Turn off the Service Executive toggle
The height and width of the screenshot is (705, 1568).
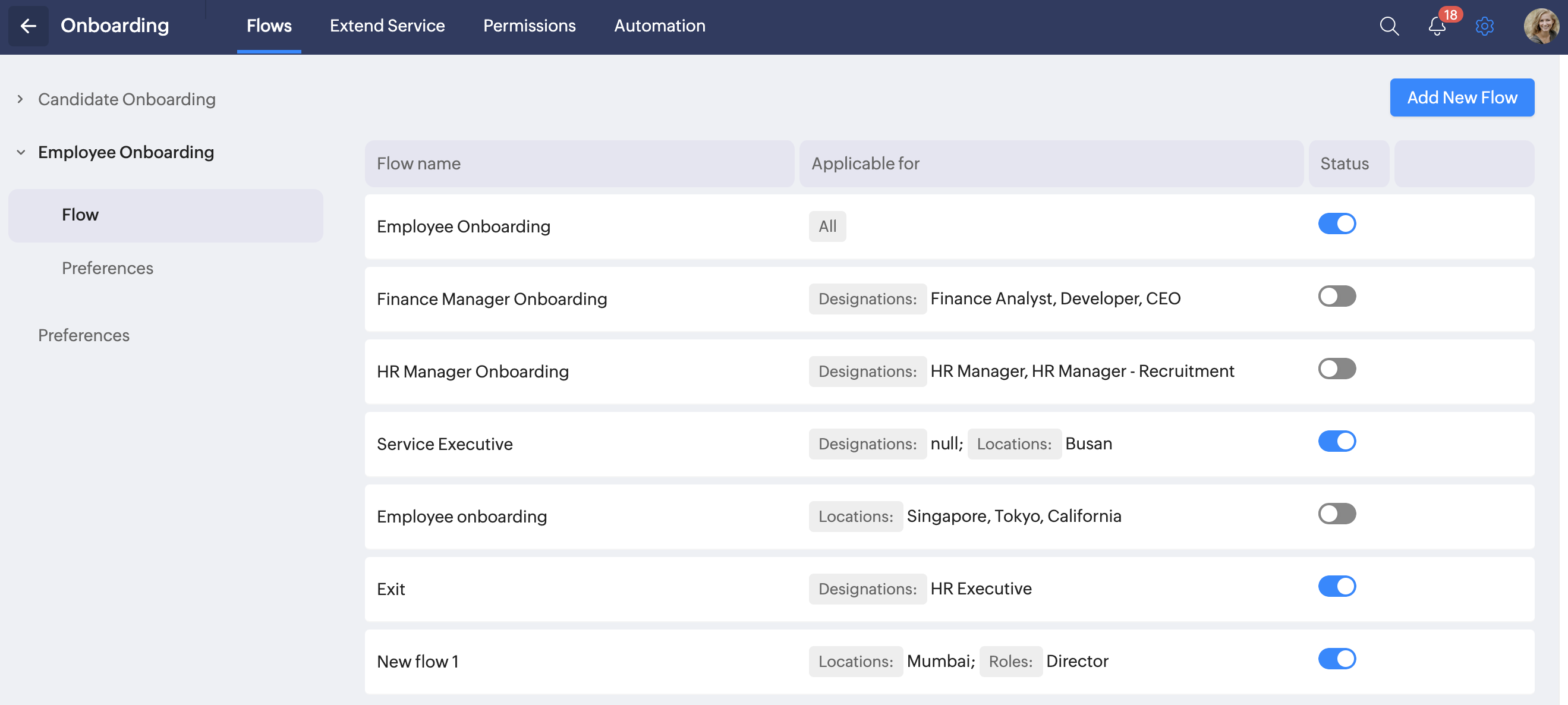(1337, 442)
